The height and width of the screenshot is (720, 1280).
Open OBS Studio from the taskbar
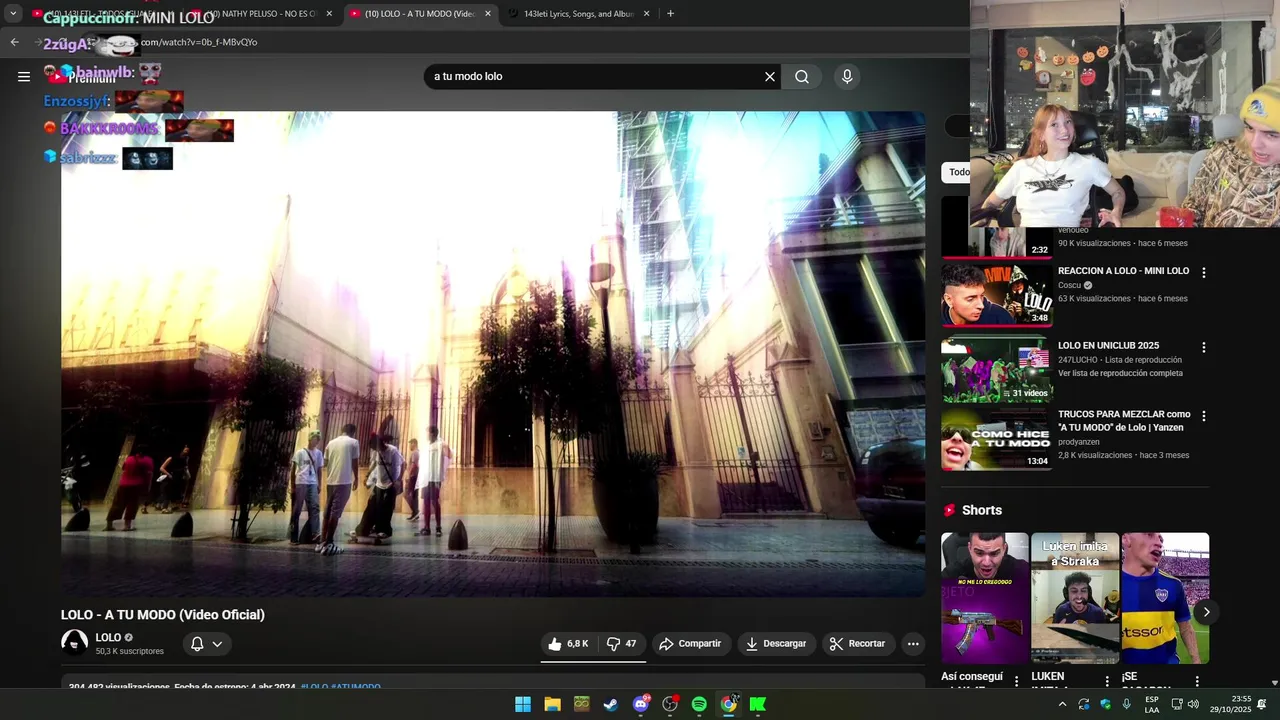(670, 704)
